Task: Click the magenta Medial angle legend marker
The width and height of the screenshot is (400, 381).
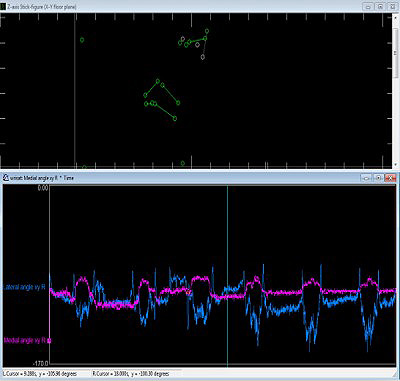Action: pos(49,340)
